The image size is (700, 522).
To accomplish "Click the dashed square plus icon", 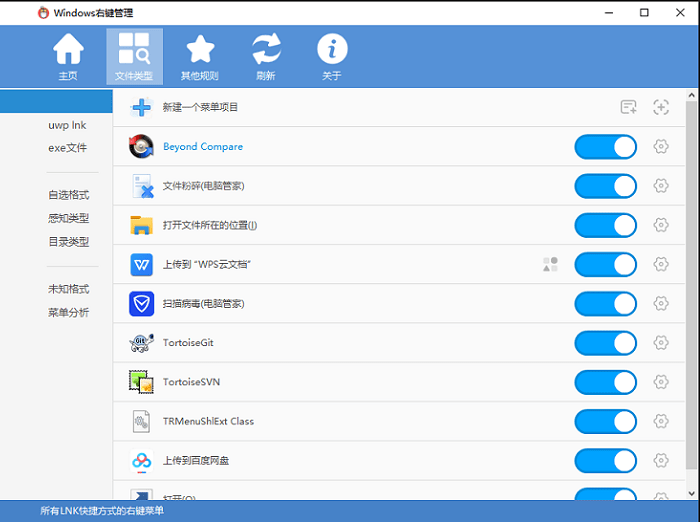I will point(661,107).
